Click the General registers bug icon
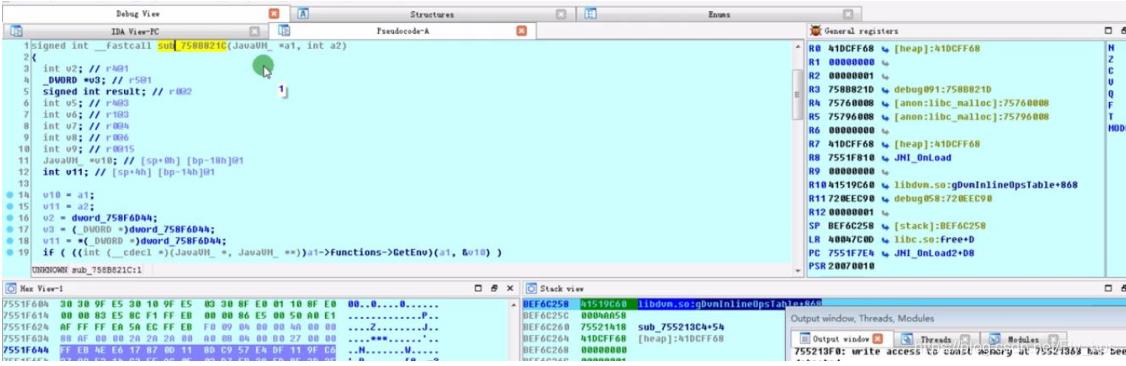 click(816, 31)
